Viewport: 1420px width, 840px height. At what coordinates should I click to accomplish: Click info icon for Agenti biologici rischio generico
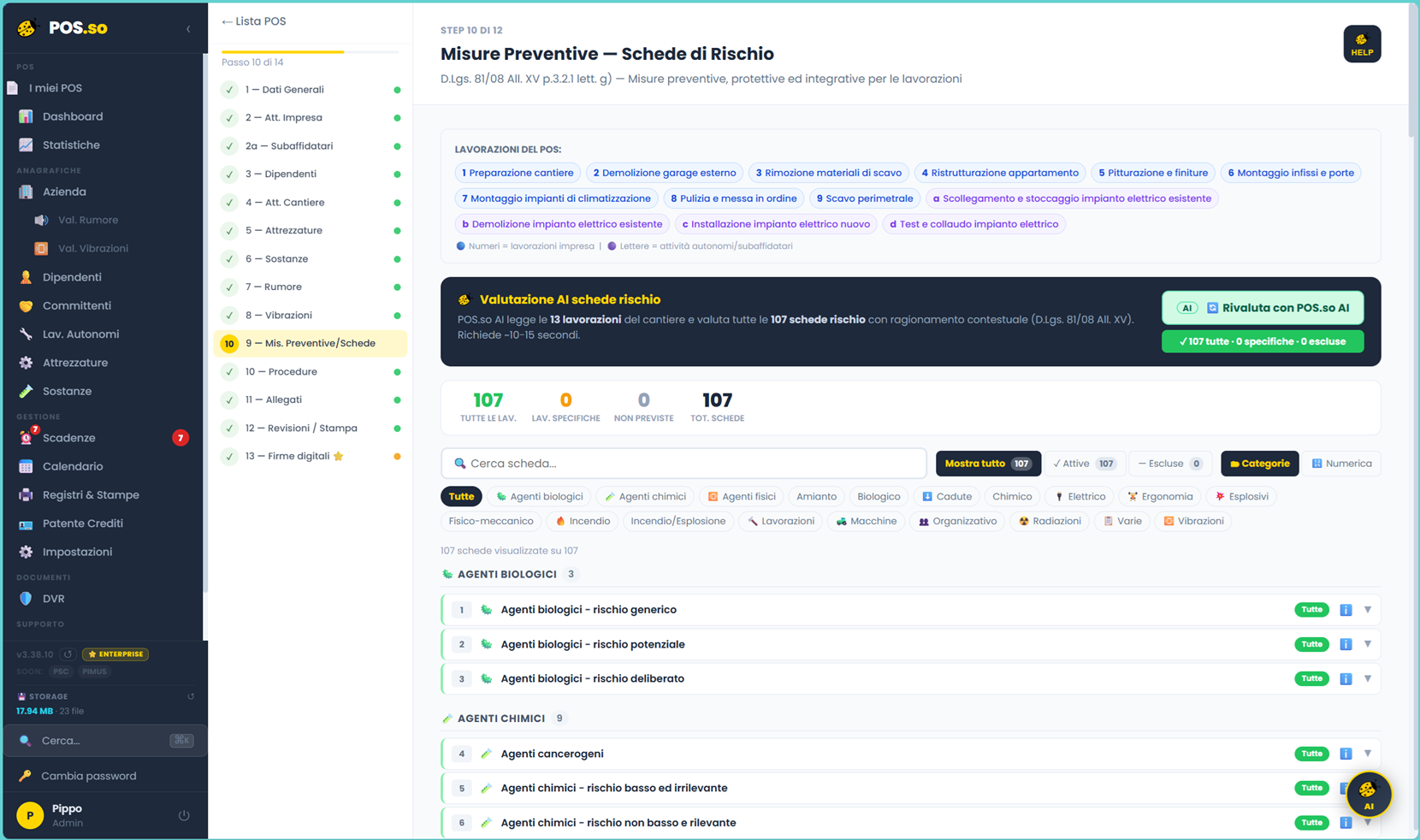tap(1346, 610)
